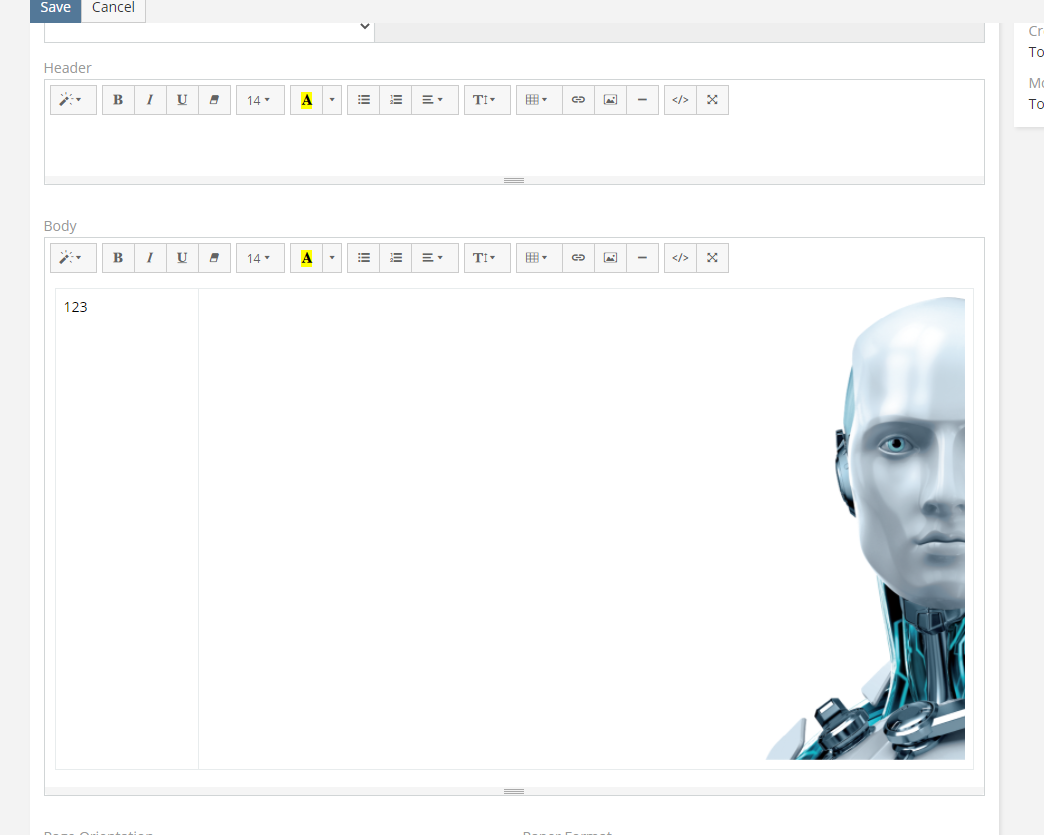Open the font size 14 dropdown in Body
Viewport: 1044px width, 835px height.
pos(260,258)
